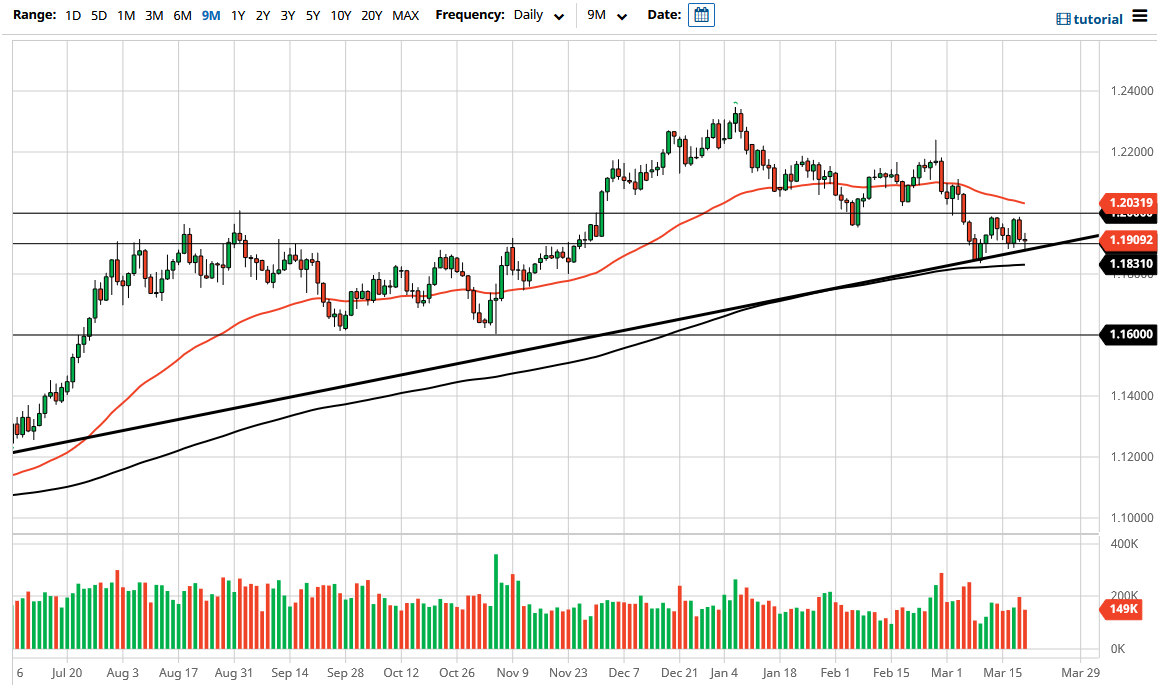
Task: Click the 149K volume label
Action: click(1121, 609)
